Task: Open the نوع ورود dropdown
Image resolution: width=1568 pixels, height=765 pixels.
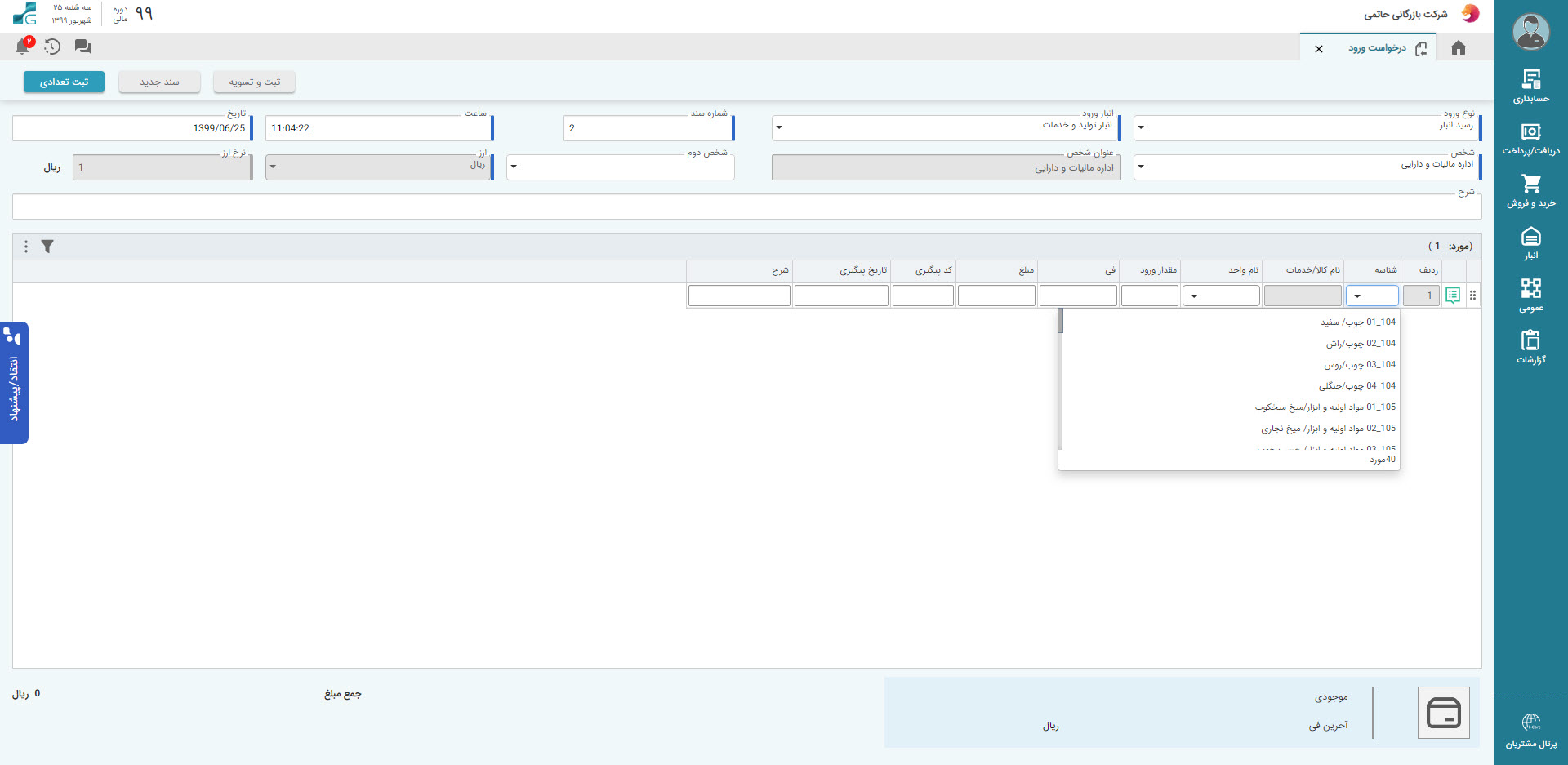Action: click(1307, 128)
